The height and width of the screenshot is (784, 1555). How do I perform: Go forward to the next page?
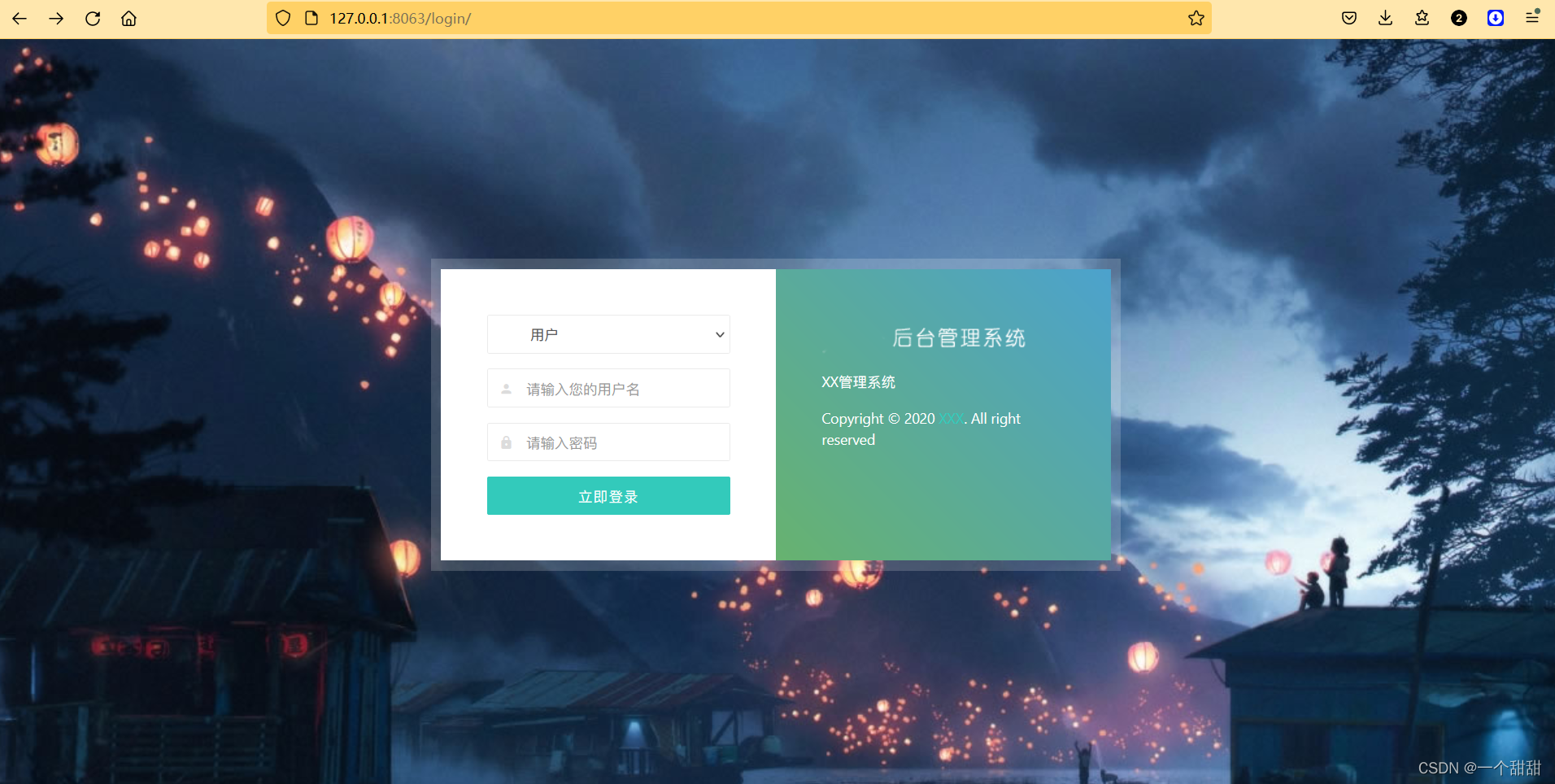pos(56,18)
